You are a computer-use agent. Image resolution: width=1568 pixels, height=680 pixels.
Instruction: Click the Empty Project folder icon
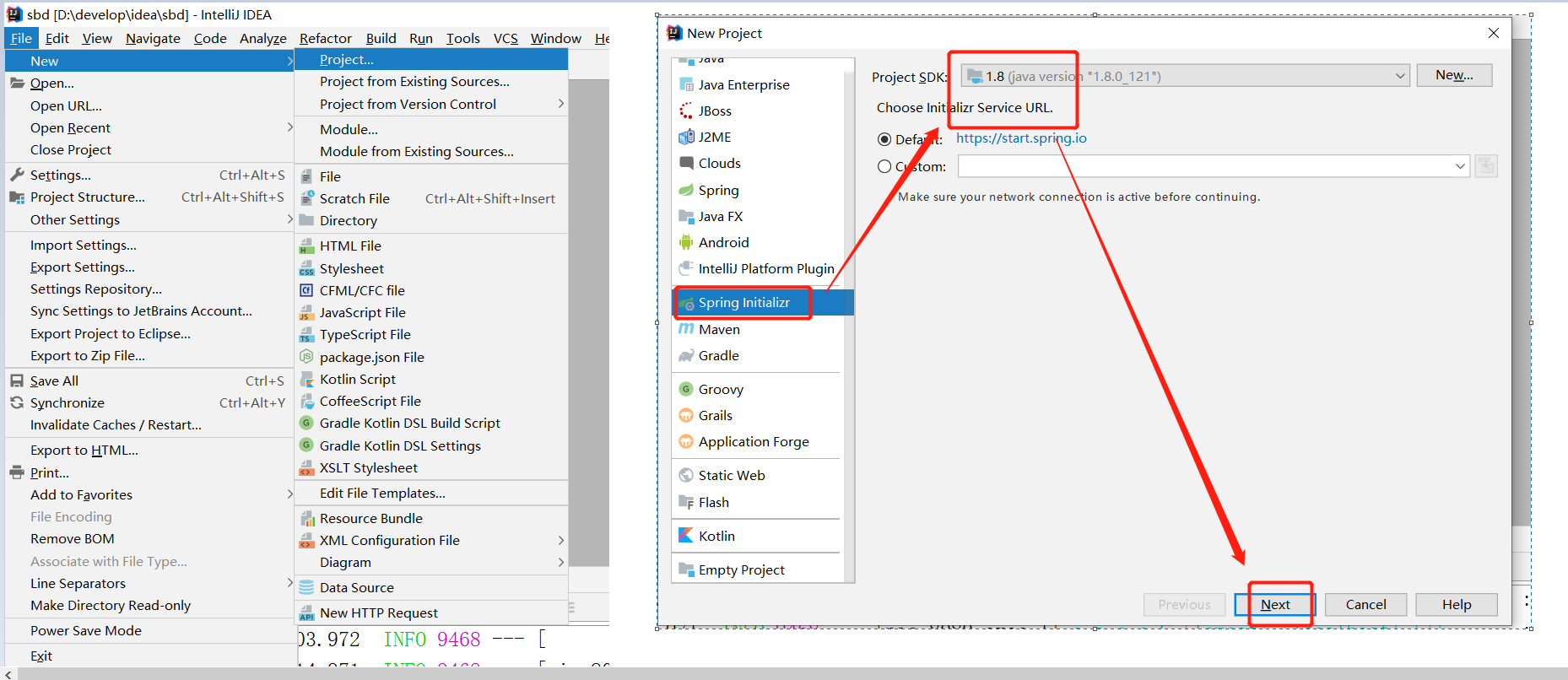tap(686, 569)
